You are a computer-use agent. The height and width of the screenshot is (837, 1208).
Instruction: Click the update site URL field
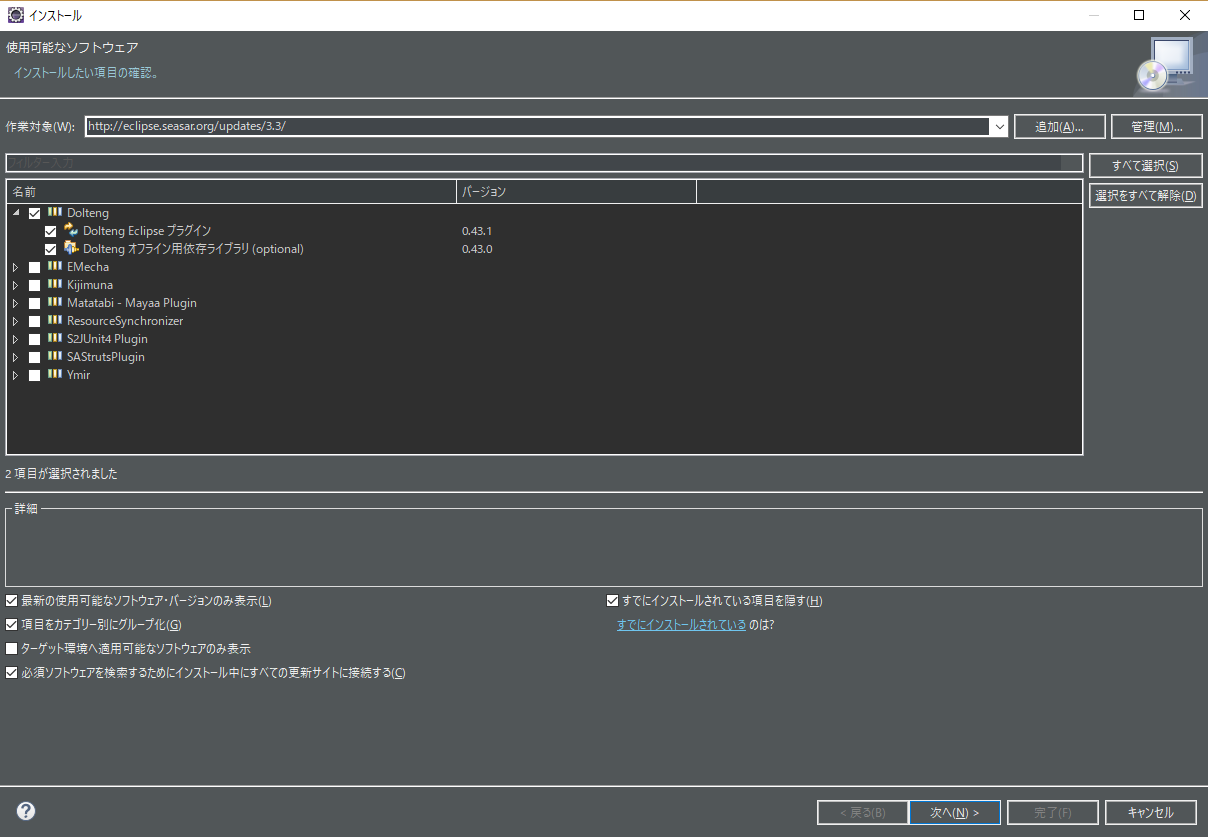click(537, 126)
